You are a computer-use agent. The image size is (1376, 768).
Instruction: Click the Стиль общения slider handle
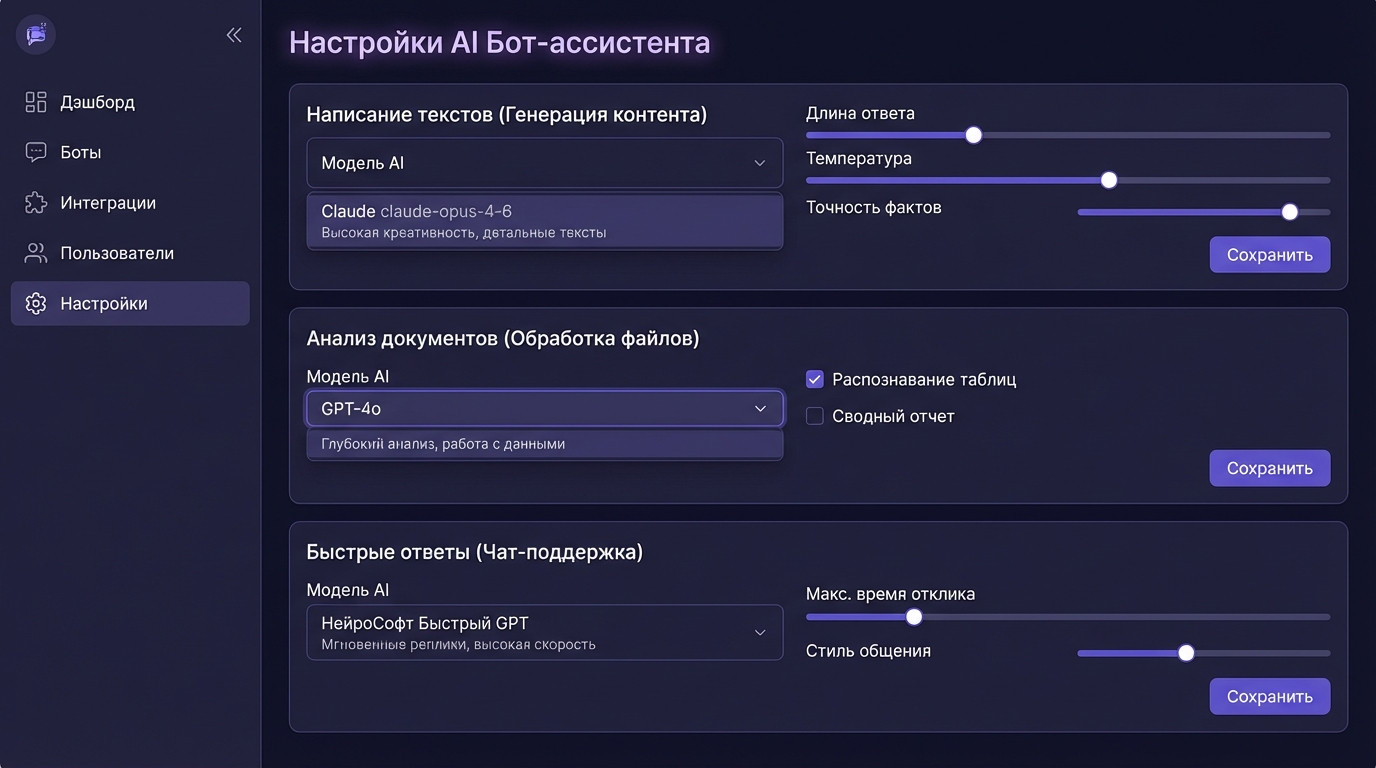(1186, 653)
